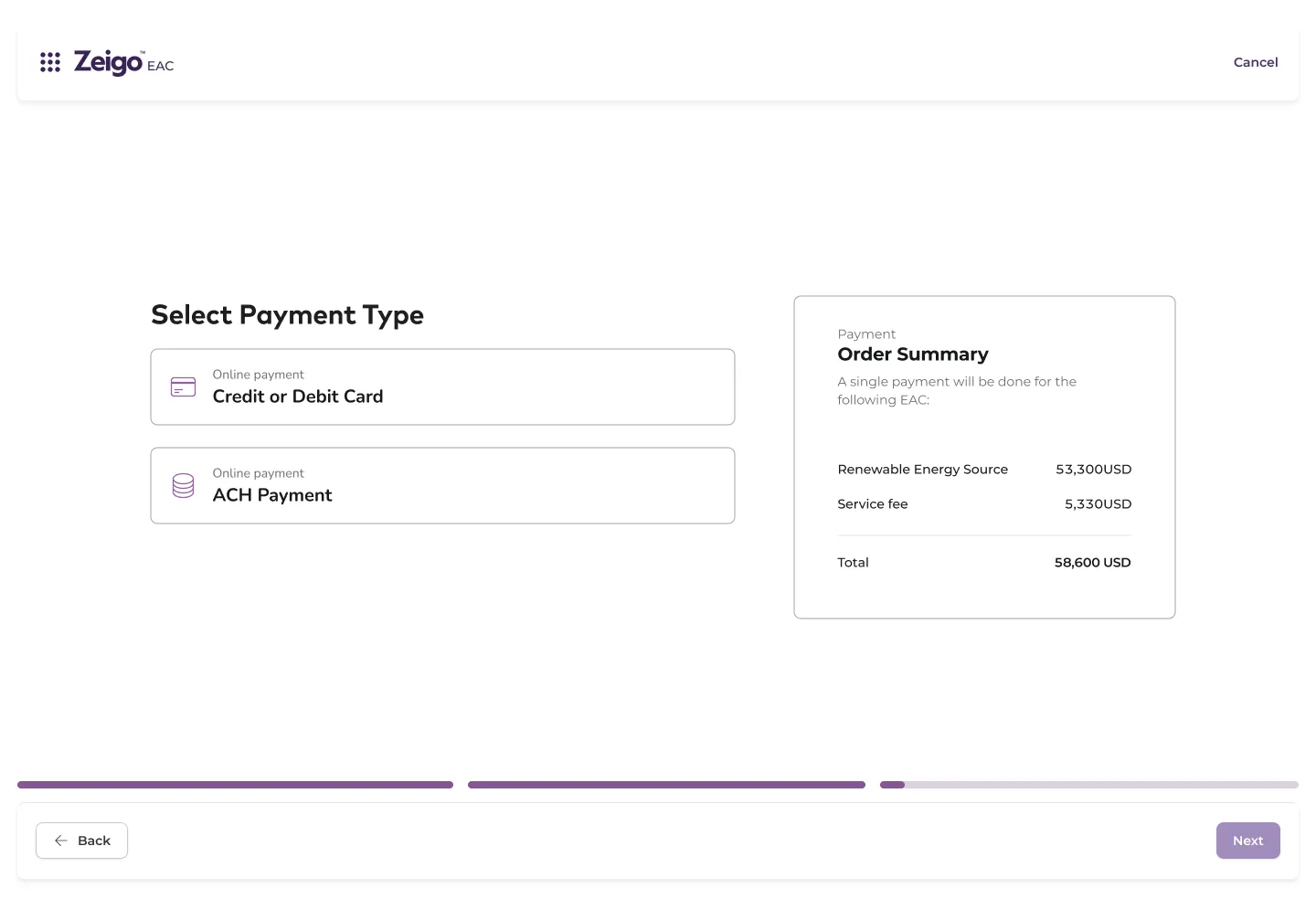Click the Service fee label
This screenshot has width=1316, height=899.
click(x=873, y=504)
